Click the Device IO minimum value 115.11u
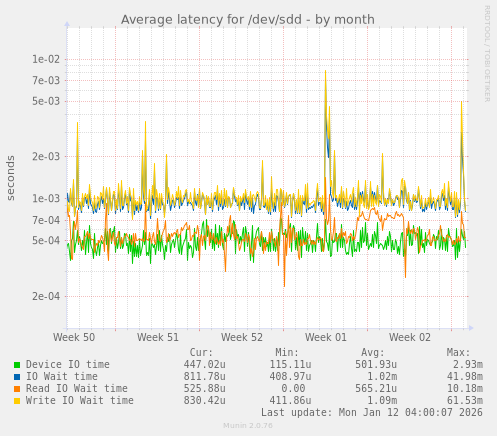The image size is (497, 436). pos(290,364)
